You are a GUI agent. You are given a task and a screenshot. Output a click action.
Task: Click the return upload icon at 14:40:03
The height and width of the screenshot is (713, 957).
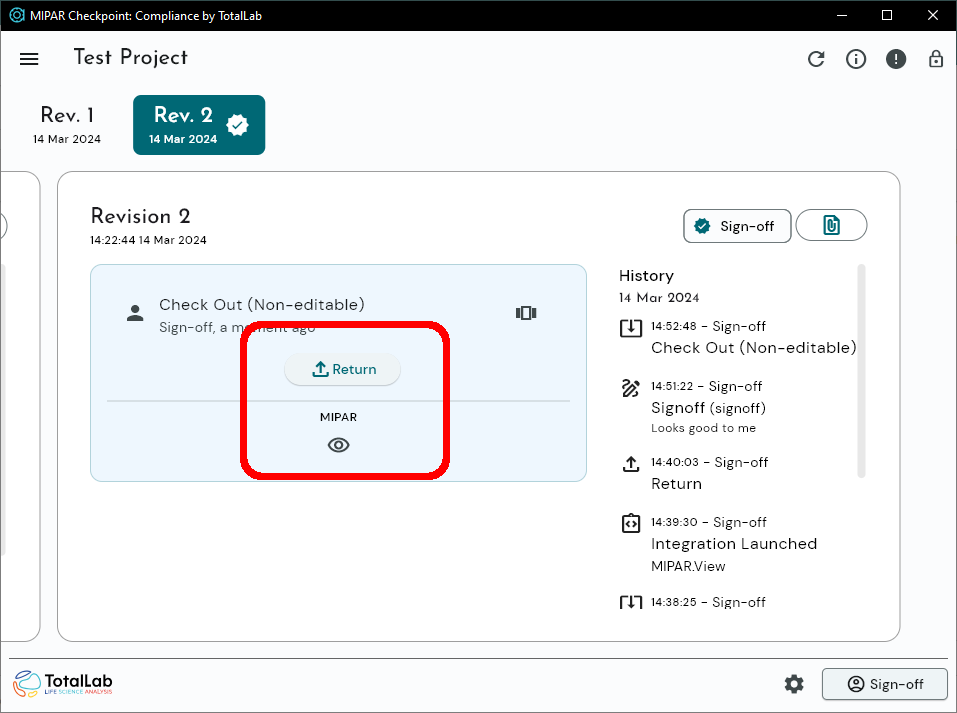630,464
